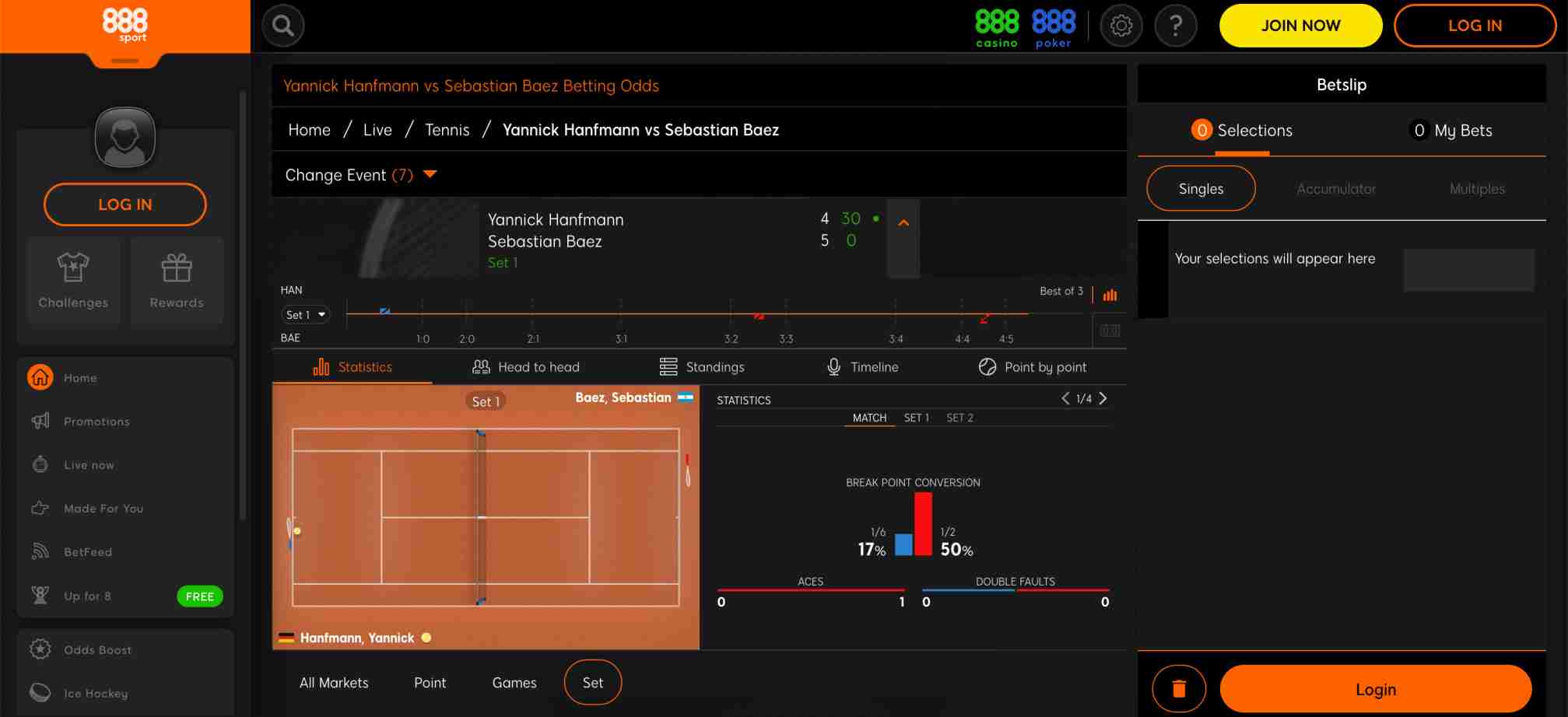Choose Accumulator bet type
The width and height of the screenshot is (1568, 717).
pos(1336,189)
